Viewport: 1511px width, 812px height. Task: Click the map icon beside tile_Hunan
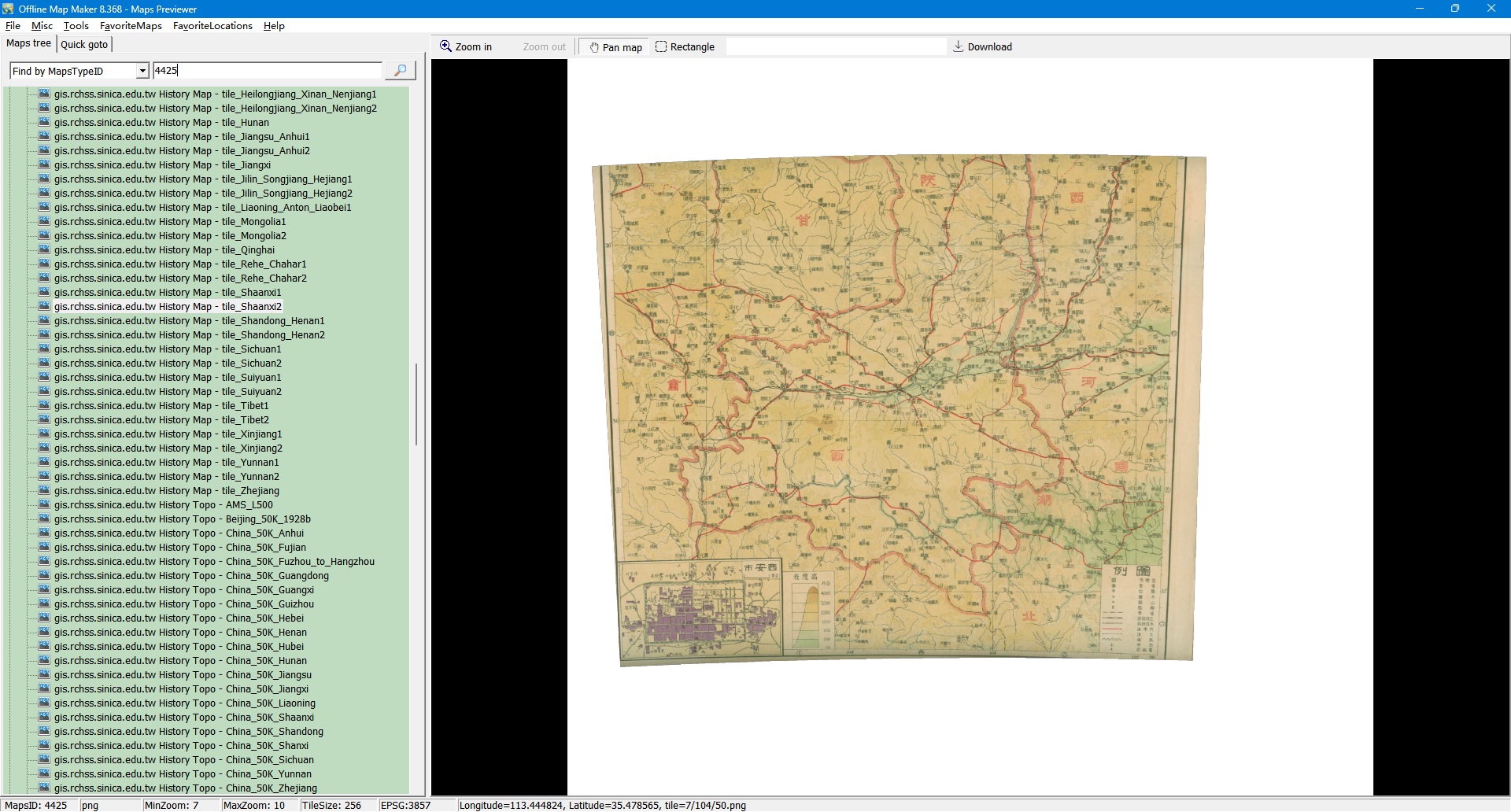pos(44,123)
